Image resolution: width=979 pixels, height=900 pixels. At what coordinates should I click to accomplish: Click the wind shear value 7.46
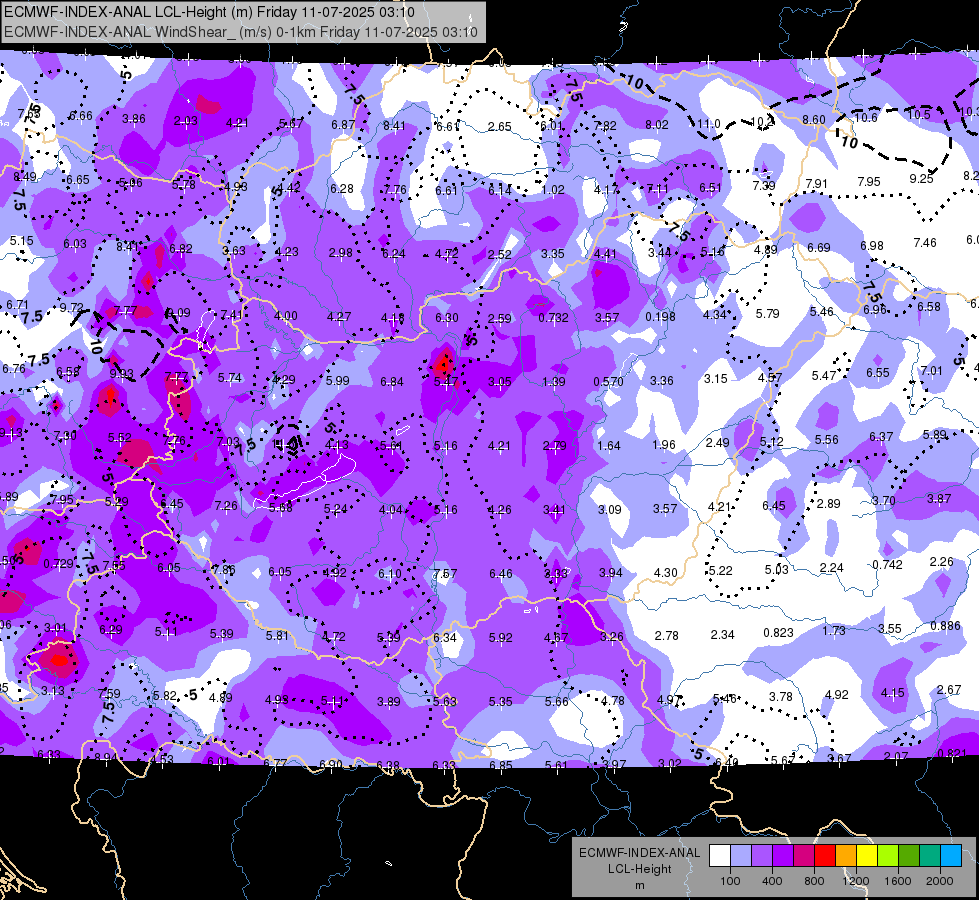click(925, 242)
